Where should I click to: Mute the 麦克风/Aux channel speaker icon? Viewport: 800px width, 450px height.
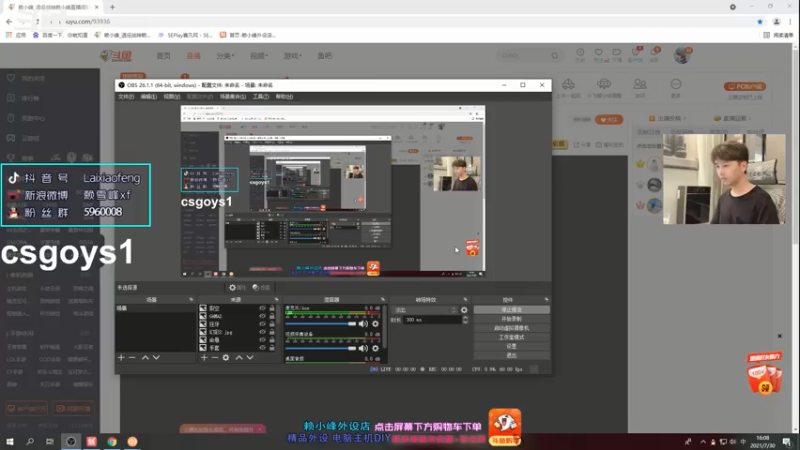363,324
